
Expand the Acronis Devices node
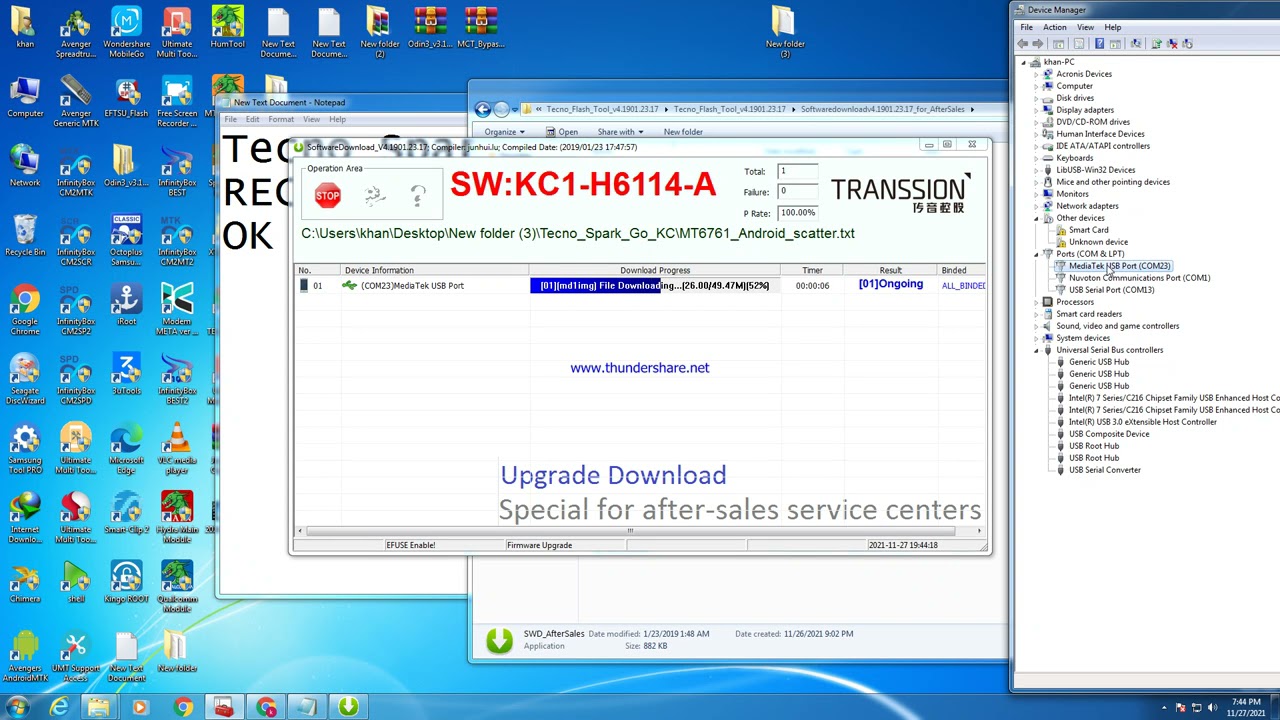(x=1037, y=74)
